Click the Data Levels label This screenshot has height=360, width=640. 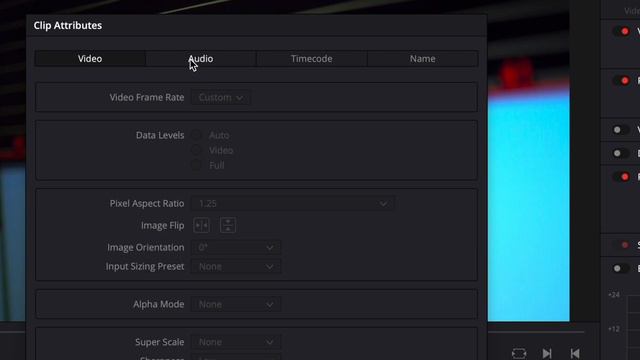click(160, 135)
